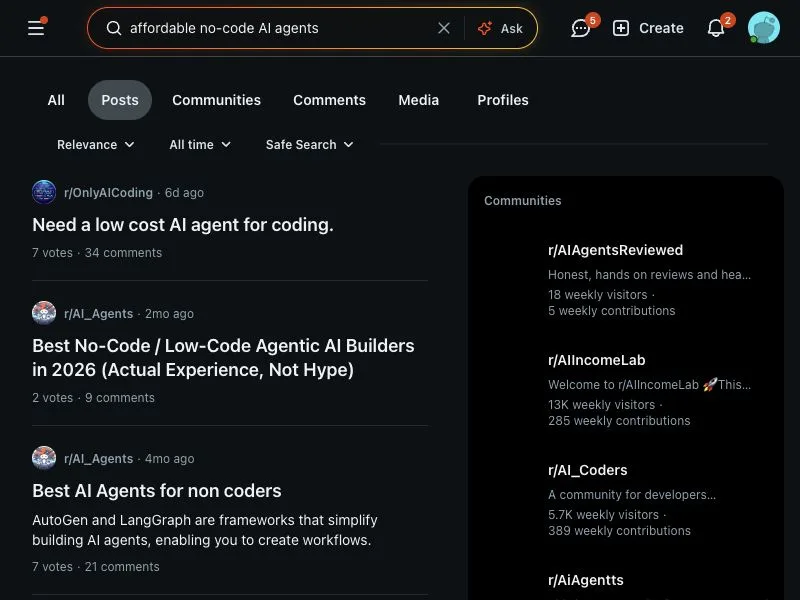Click '7 votes · 34 comments' text

tap(97, 253)
